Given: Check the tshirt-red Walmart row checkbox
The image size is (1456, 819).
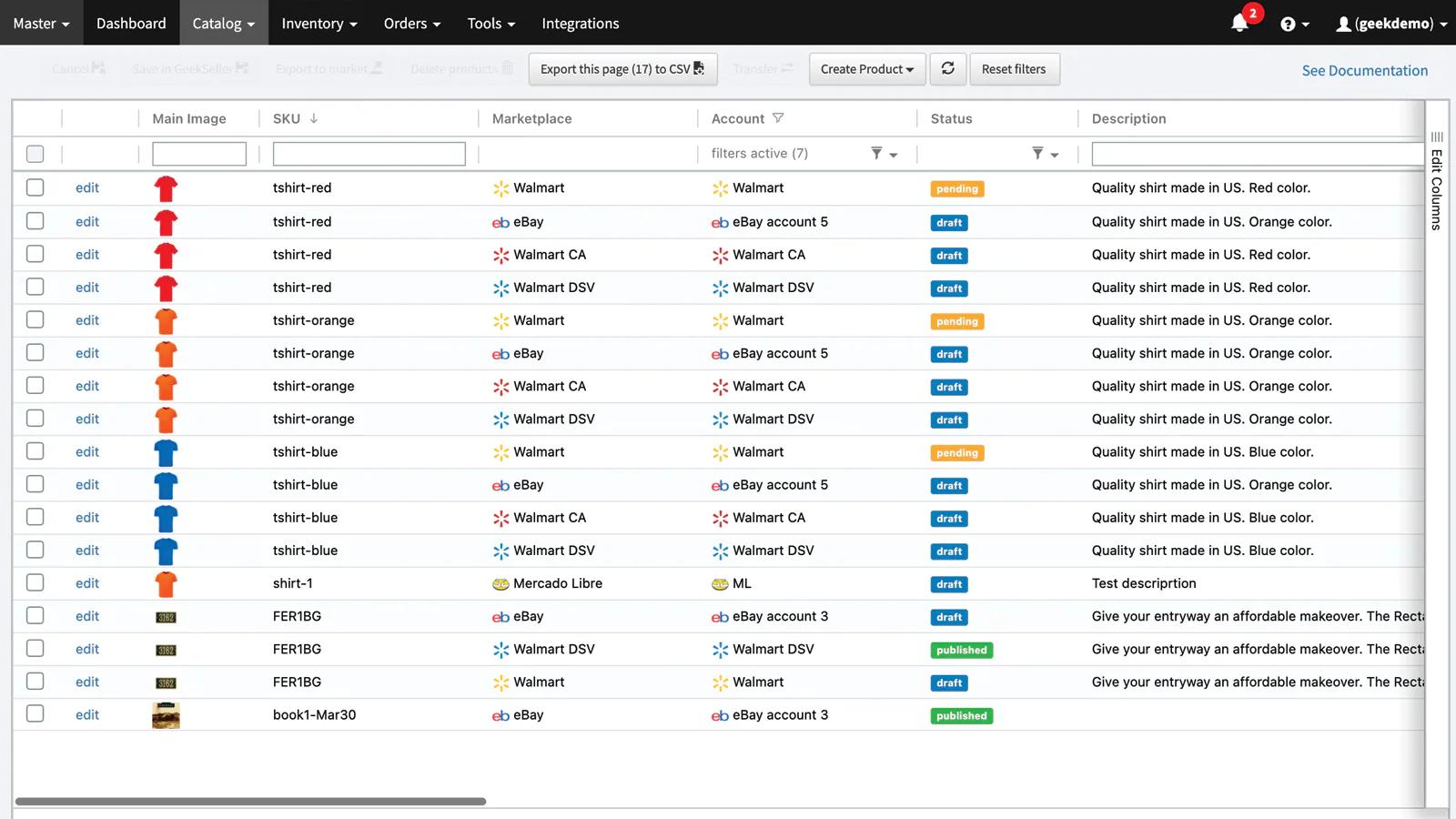Looking at the screenshot, I should click(x=35, y=187).
